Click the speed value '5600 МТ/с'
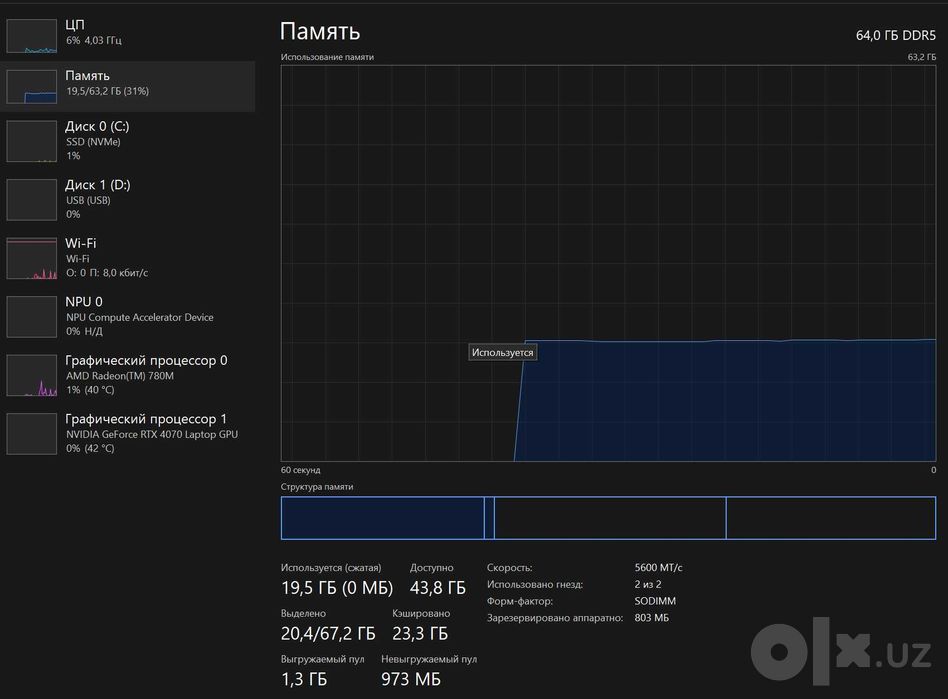Image resolution: width=948 pixels, height=699 pixels. pos(658,568)
